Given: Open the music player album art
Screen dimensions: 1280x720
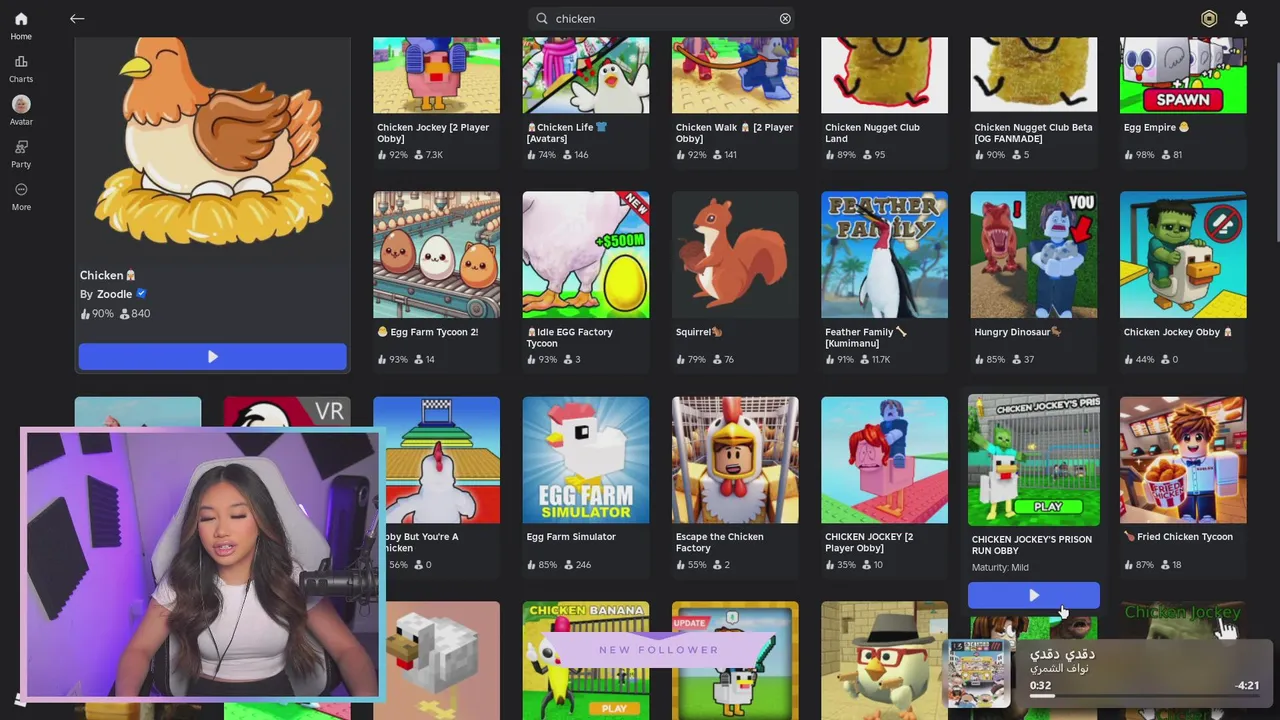Looking at the screenshot, I should (x=979, y=673).
